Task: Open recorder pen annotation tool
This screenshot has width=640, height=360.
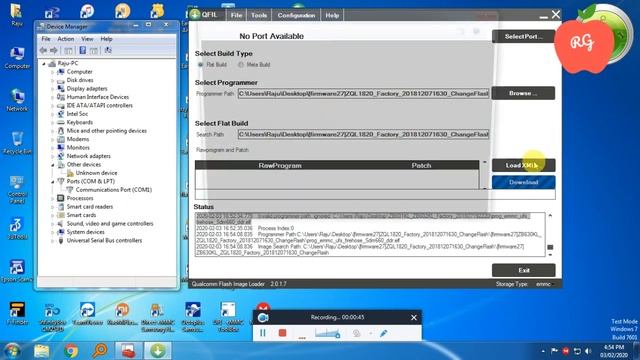Action: (x=383, y=333)
